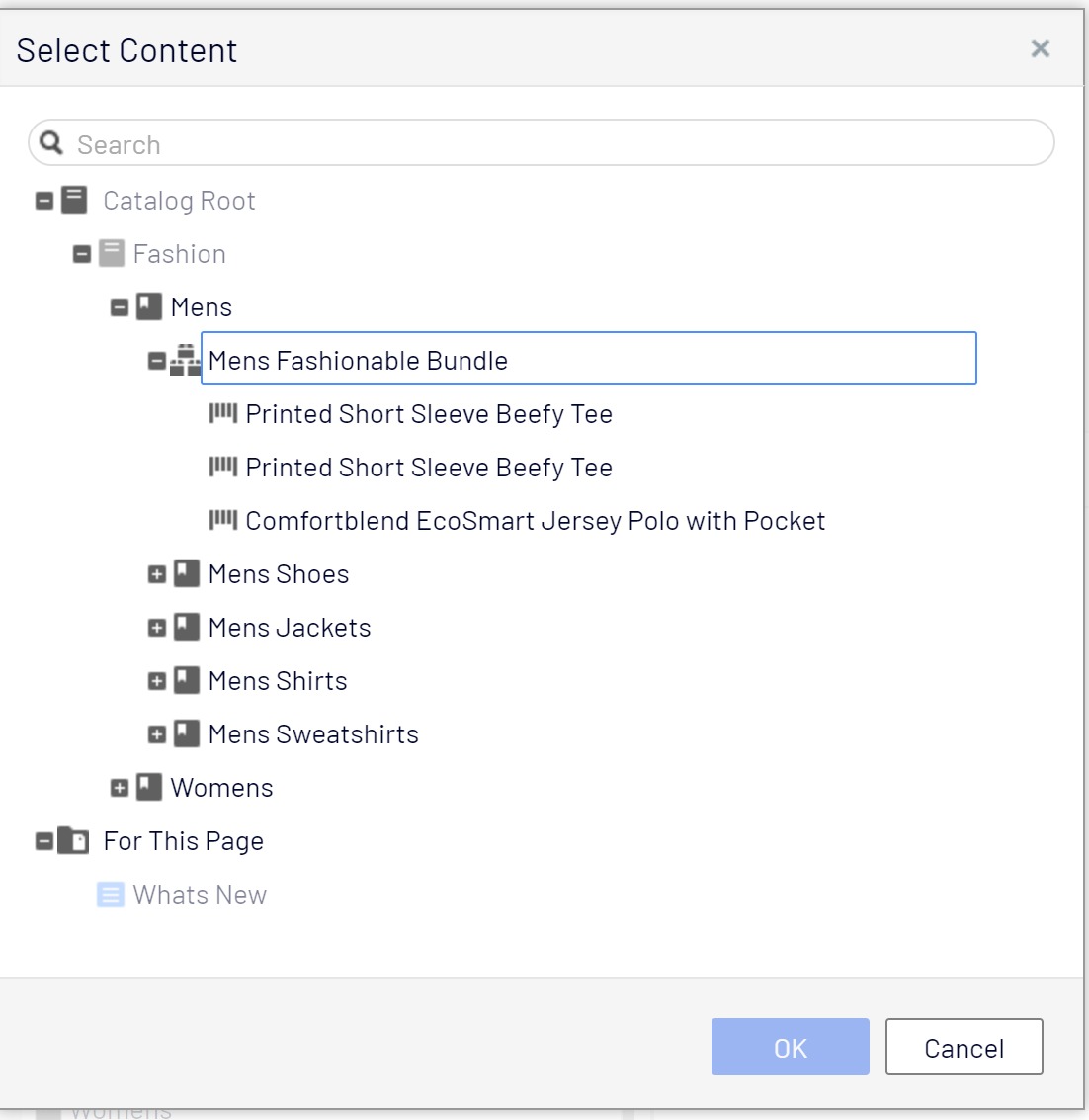Collapse the Mens Fashionable Bundle node
The image size is (1089, 1120).
(x=157, y=362)
